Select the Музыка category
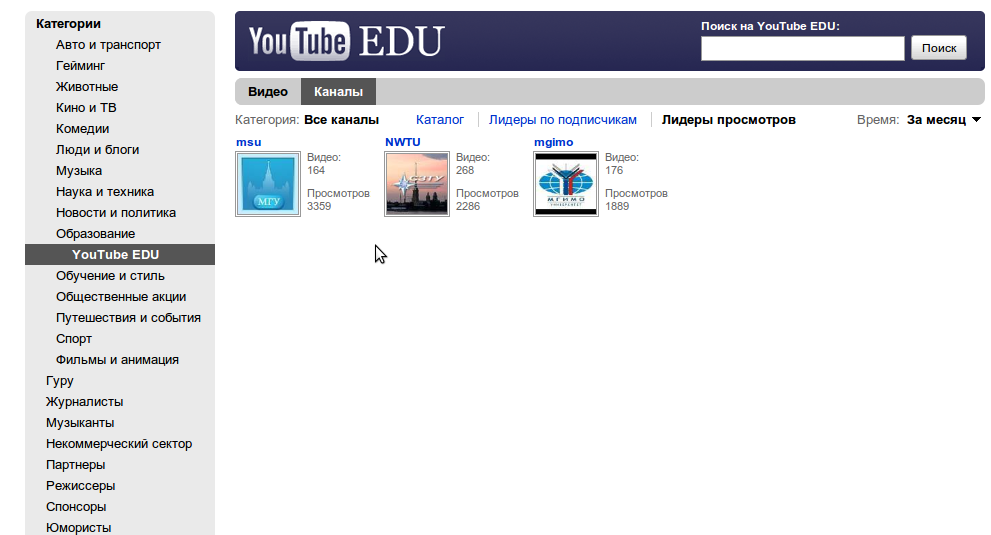The width and height of the screenshot is (991, 535). click(x=78, y=171)
